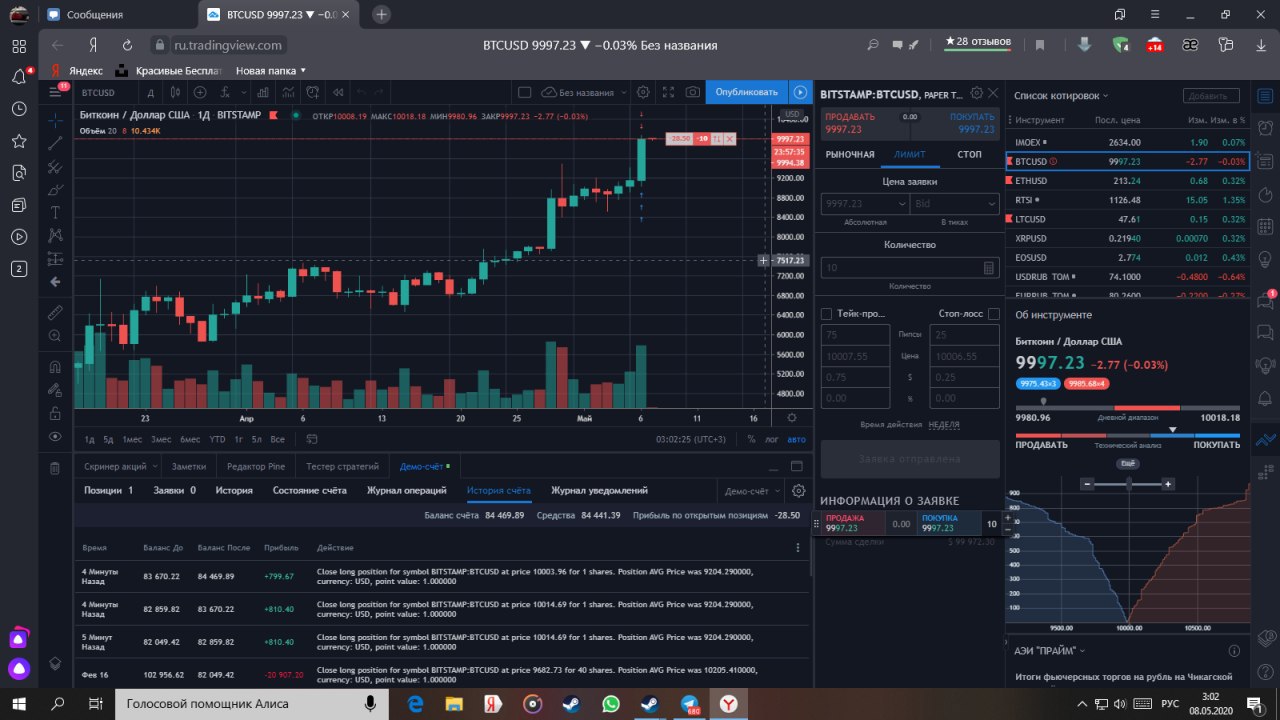
Task: Open the account history three-dot menu
Action: [797, 548]
